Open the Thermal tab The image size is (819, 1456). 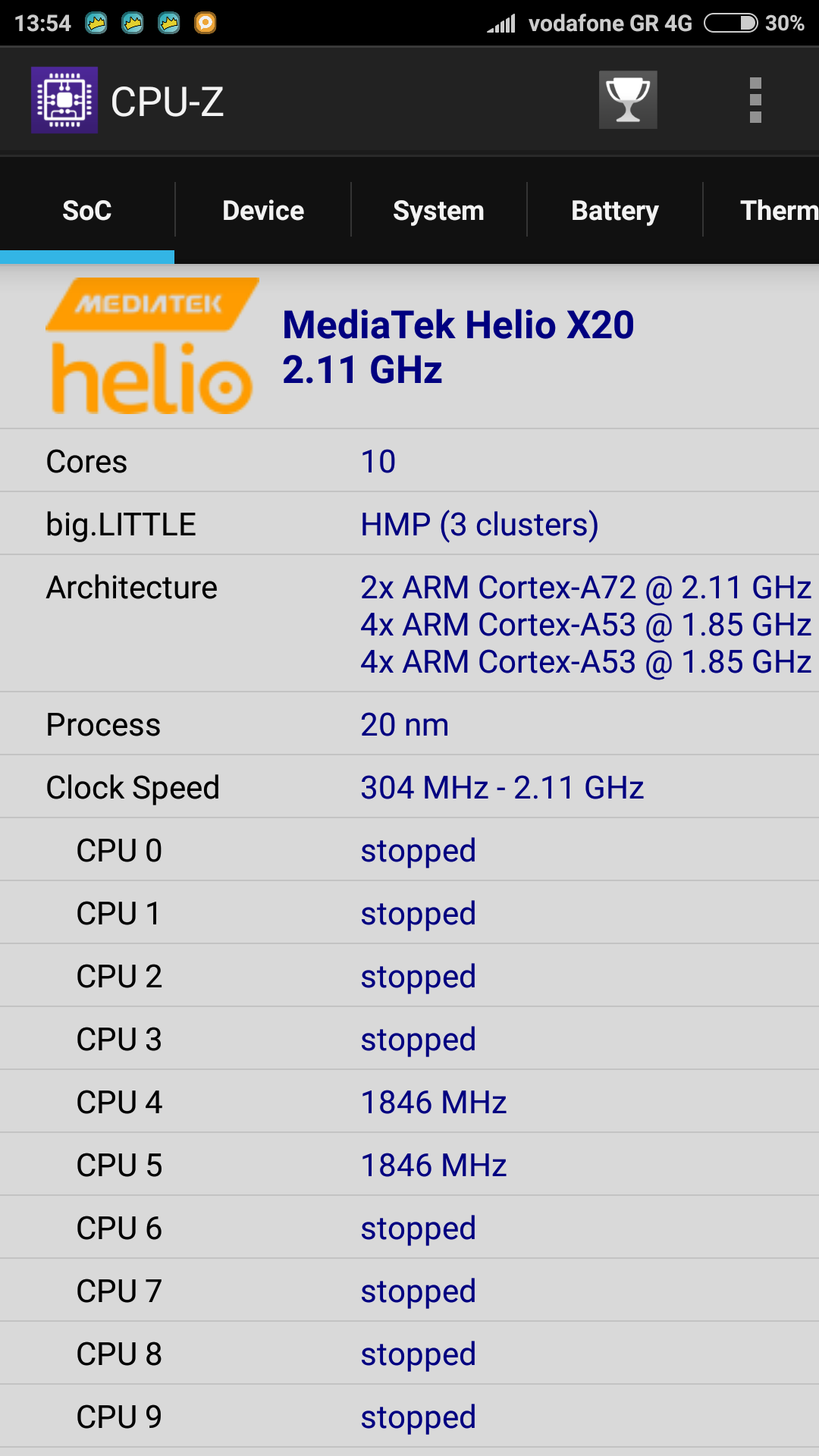coord(777,211)
